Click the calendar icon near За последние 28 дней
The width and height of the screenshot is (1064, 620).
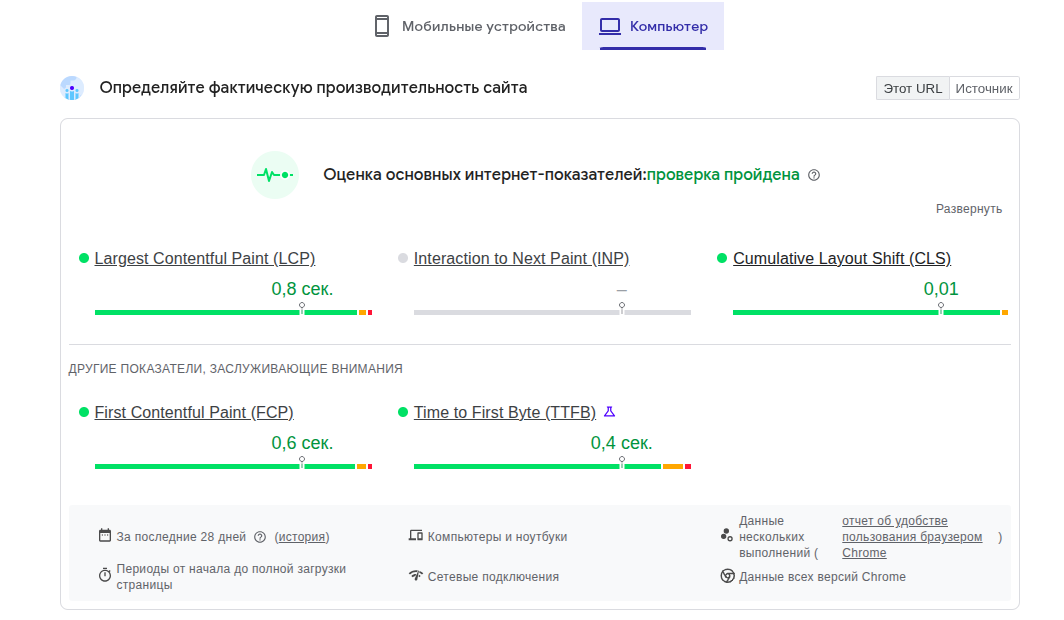click(104, 535)
